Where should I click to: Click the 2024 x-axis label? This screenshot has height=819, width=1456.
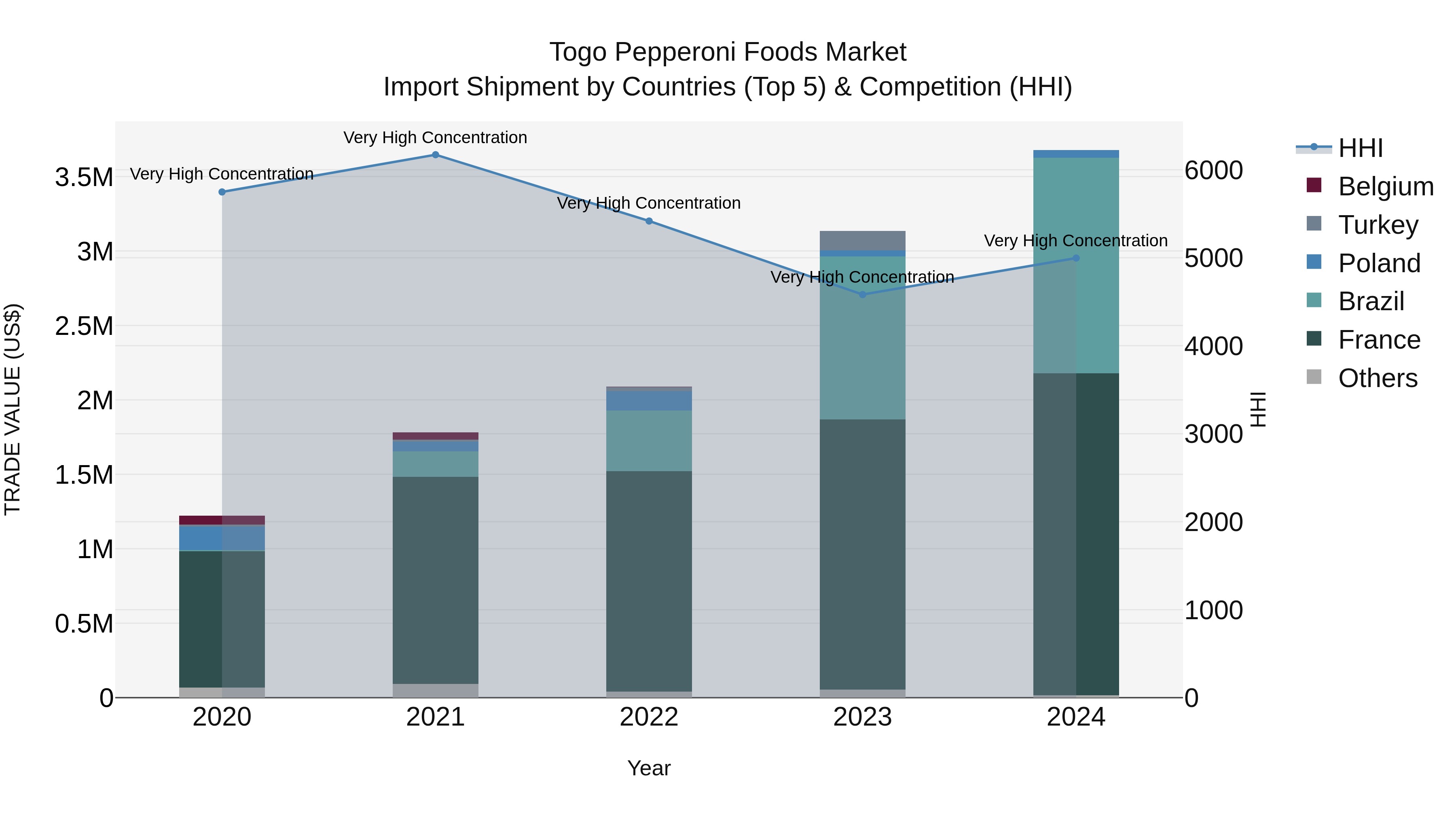(1076, 717)
